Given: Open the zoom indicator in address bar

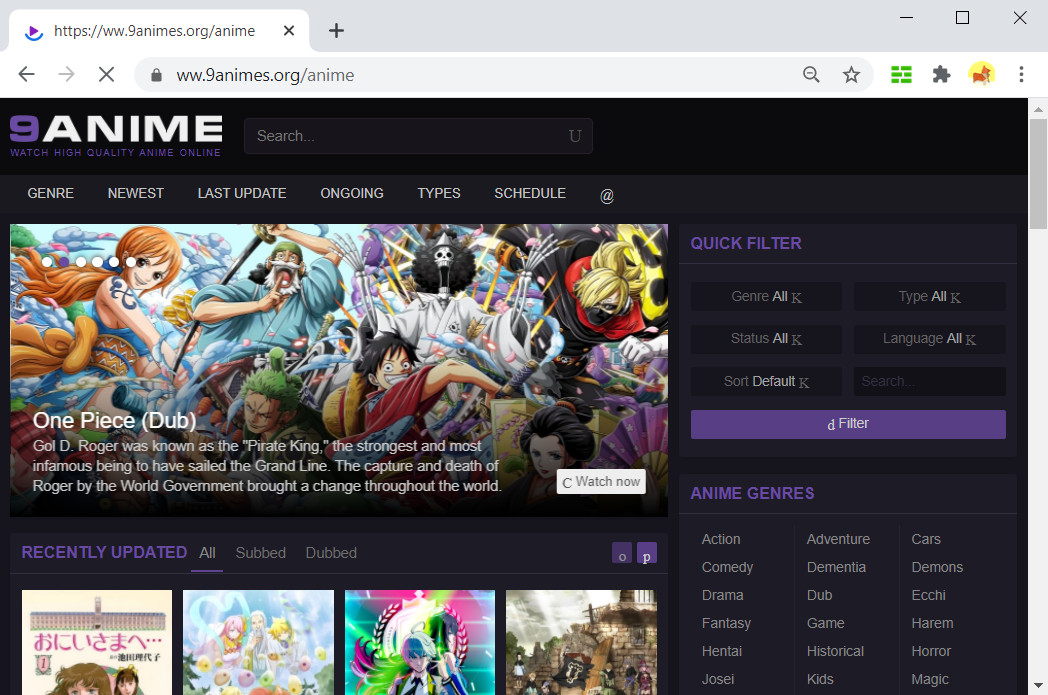Looking at the screenshot, I should 811,75.
